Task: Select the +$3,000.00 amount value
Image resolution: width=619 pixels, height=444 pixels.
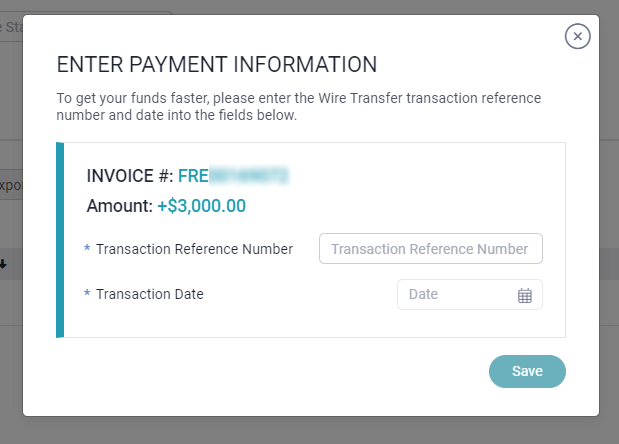Action: (x=202, y=206)
